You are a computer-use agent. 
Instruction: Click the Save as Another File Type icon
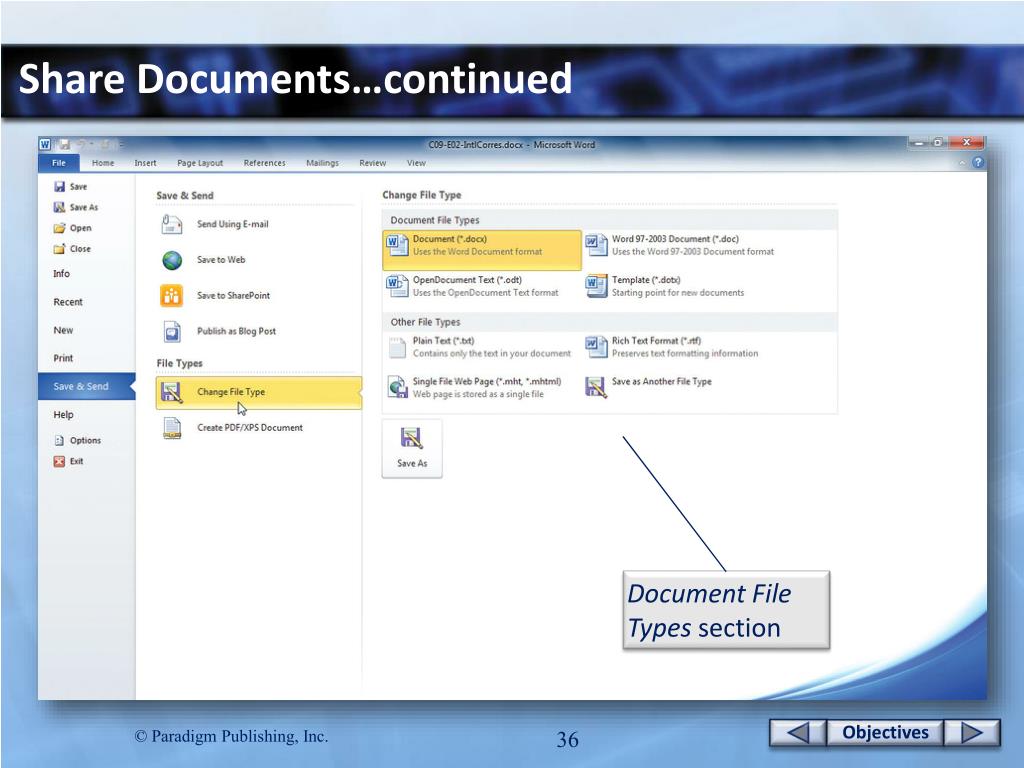(596, 387)
